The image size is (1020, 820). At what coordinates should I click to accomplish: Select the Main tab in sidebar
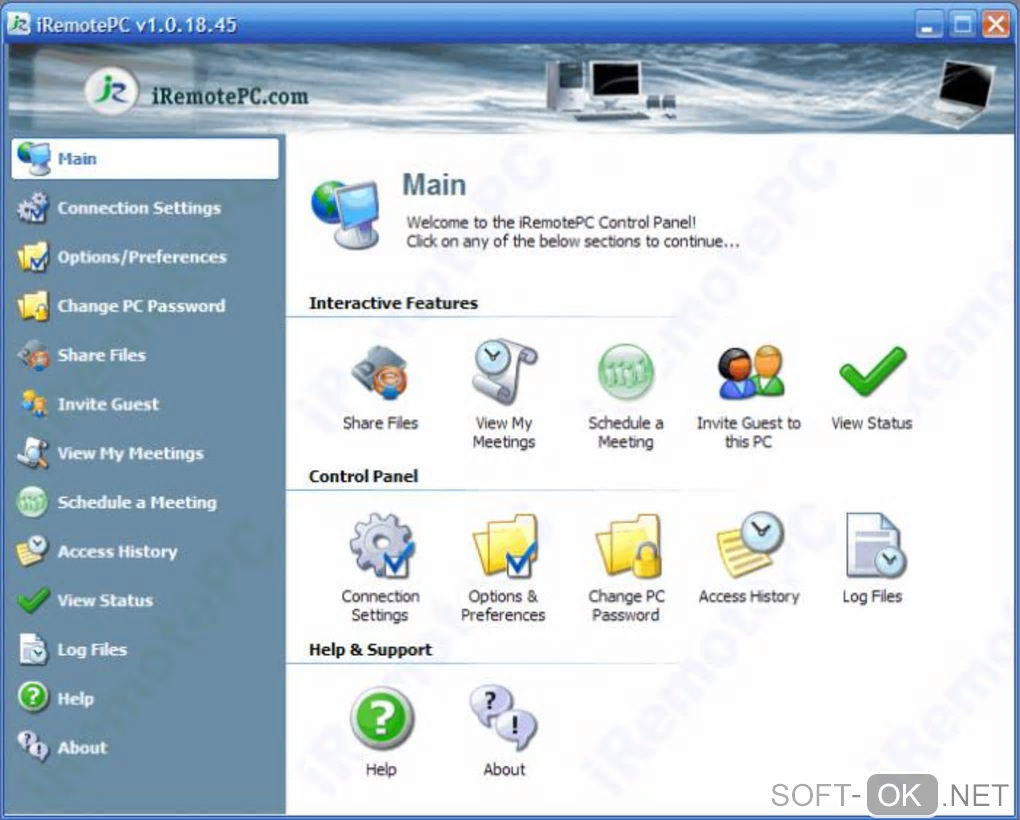(145, 158)
